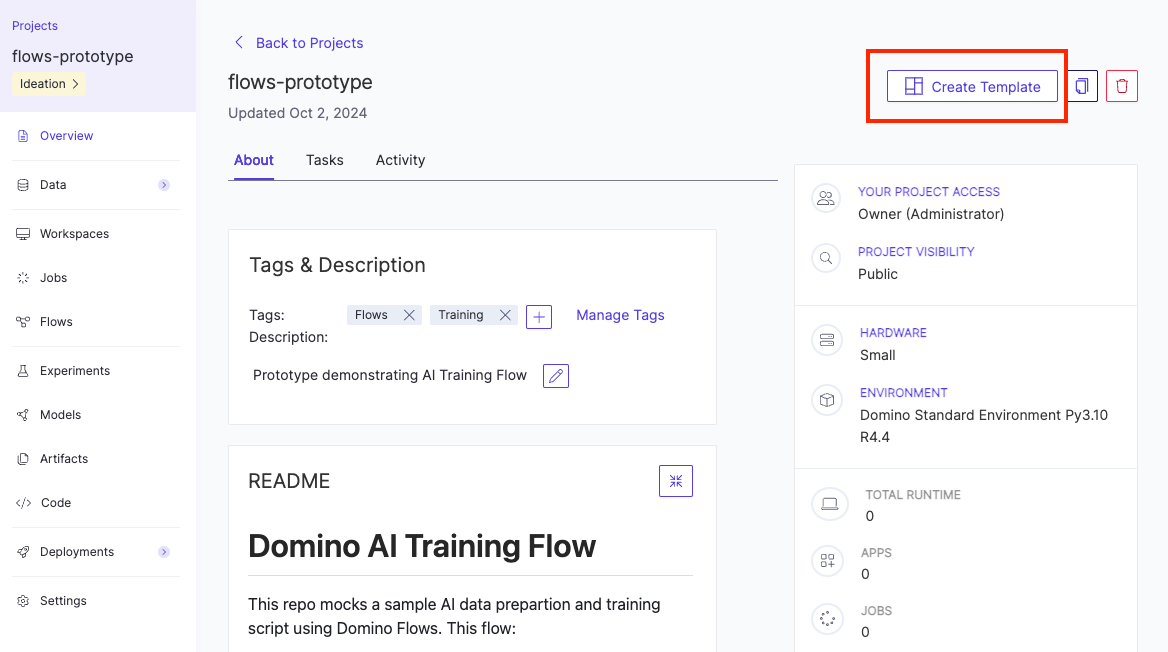The image size is (1168, 652).
Task: Click the Jobs spinner icon in sidebar
Action: point(23,278)
